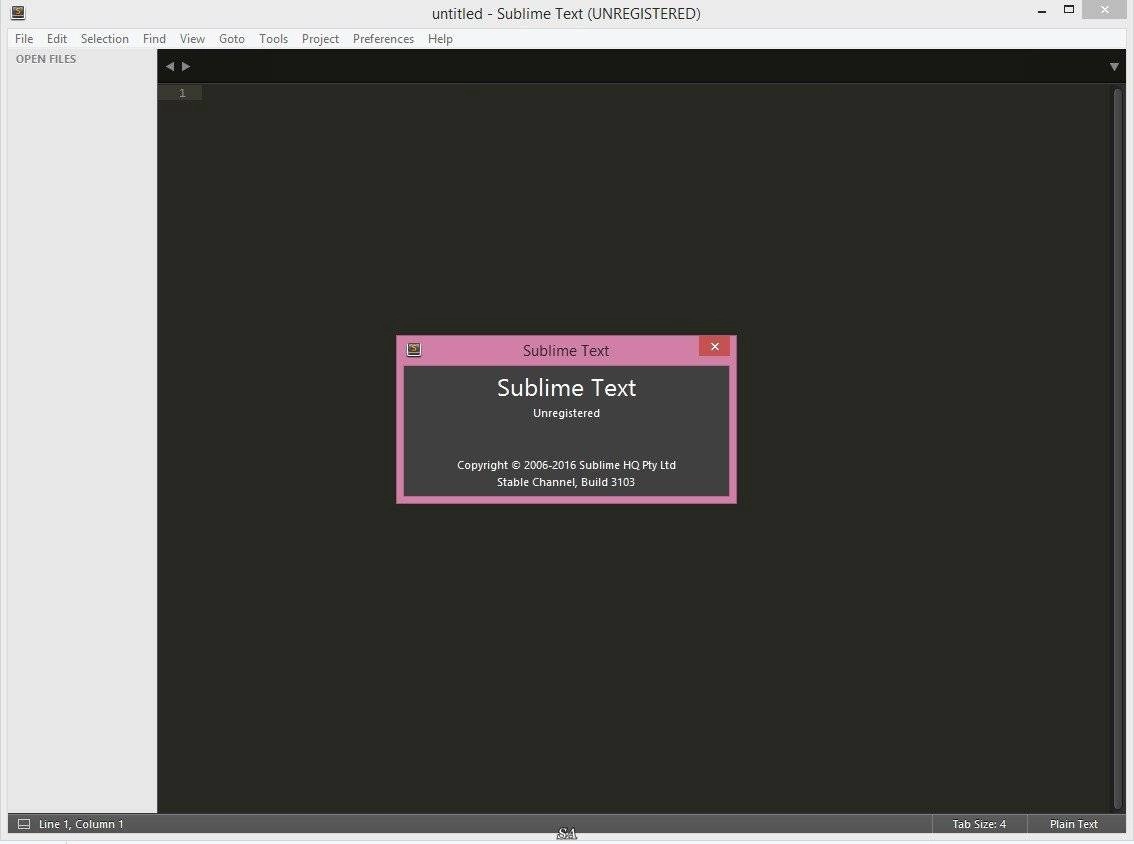The image size is (1134, 844).
Task: Open the Selection menu
Action: point(104,39)
